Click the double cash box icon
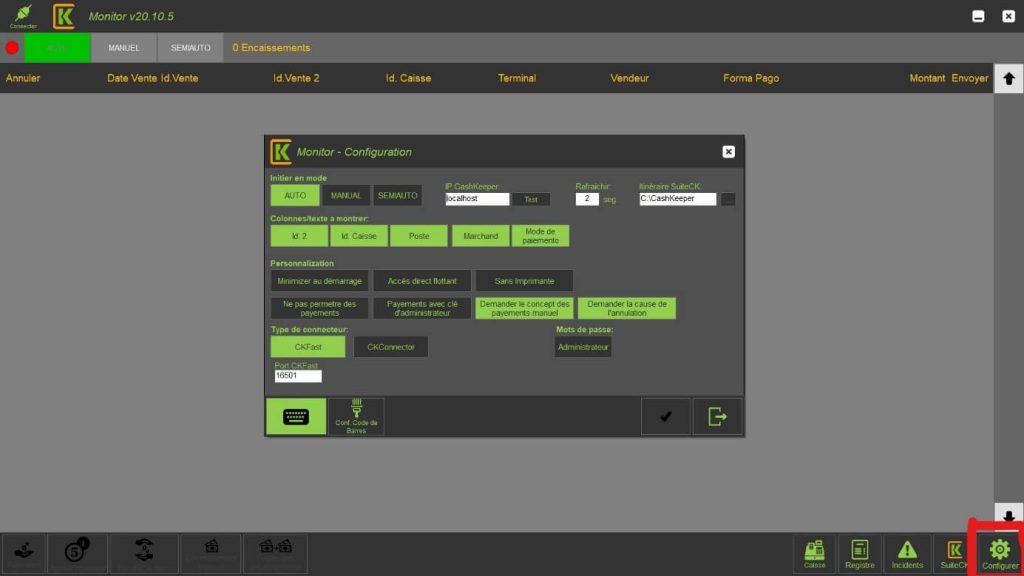Image resolution: width=1024 pixels, height=576 pixels. click(275, 553)
